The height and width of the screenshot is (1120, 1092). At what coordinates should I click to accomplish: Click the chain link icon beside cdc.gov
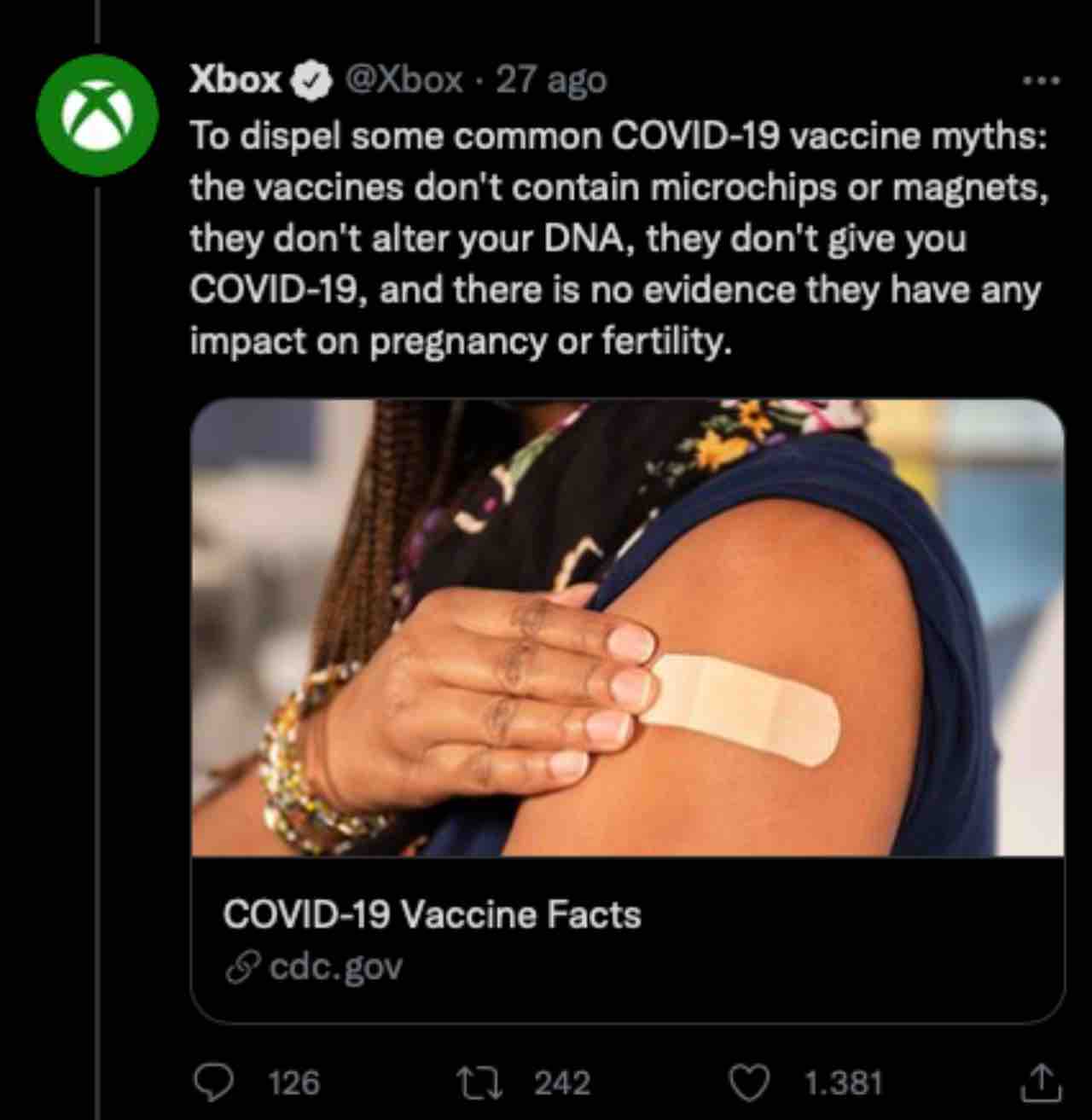242,968
